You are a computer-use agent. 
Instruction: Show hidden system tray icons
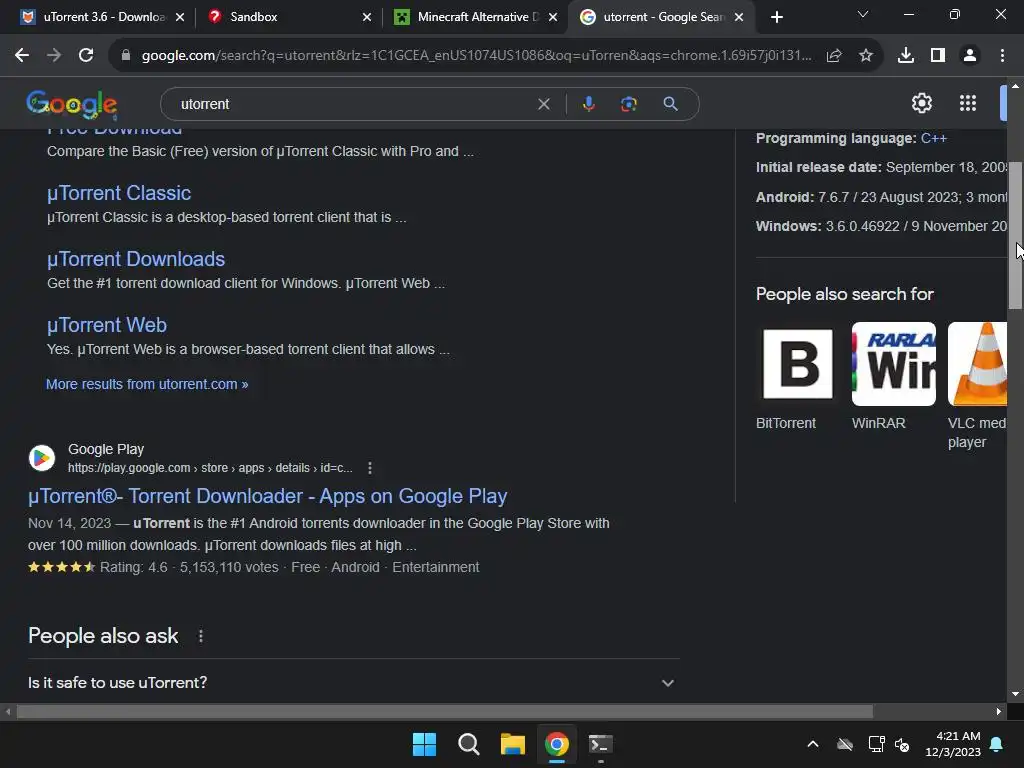(x=813, y=744)
